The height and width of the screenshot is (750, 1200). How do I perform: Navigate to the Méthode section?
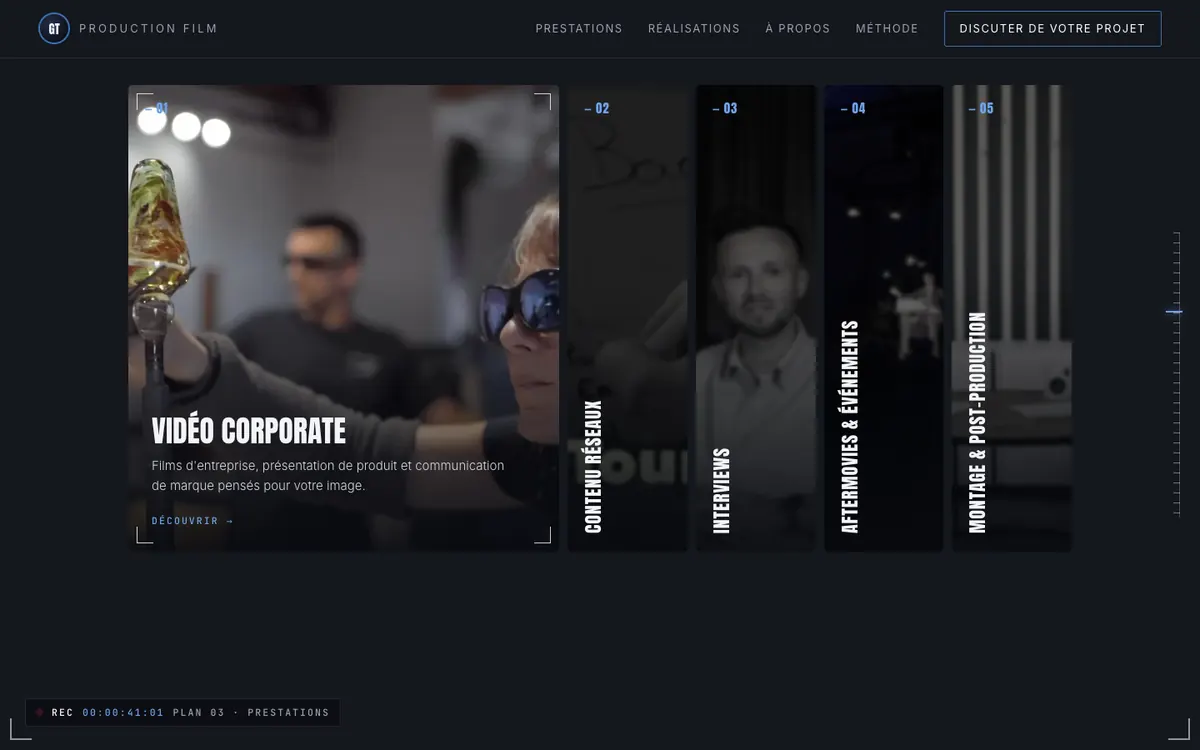point(887,29)
